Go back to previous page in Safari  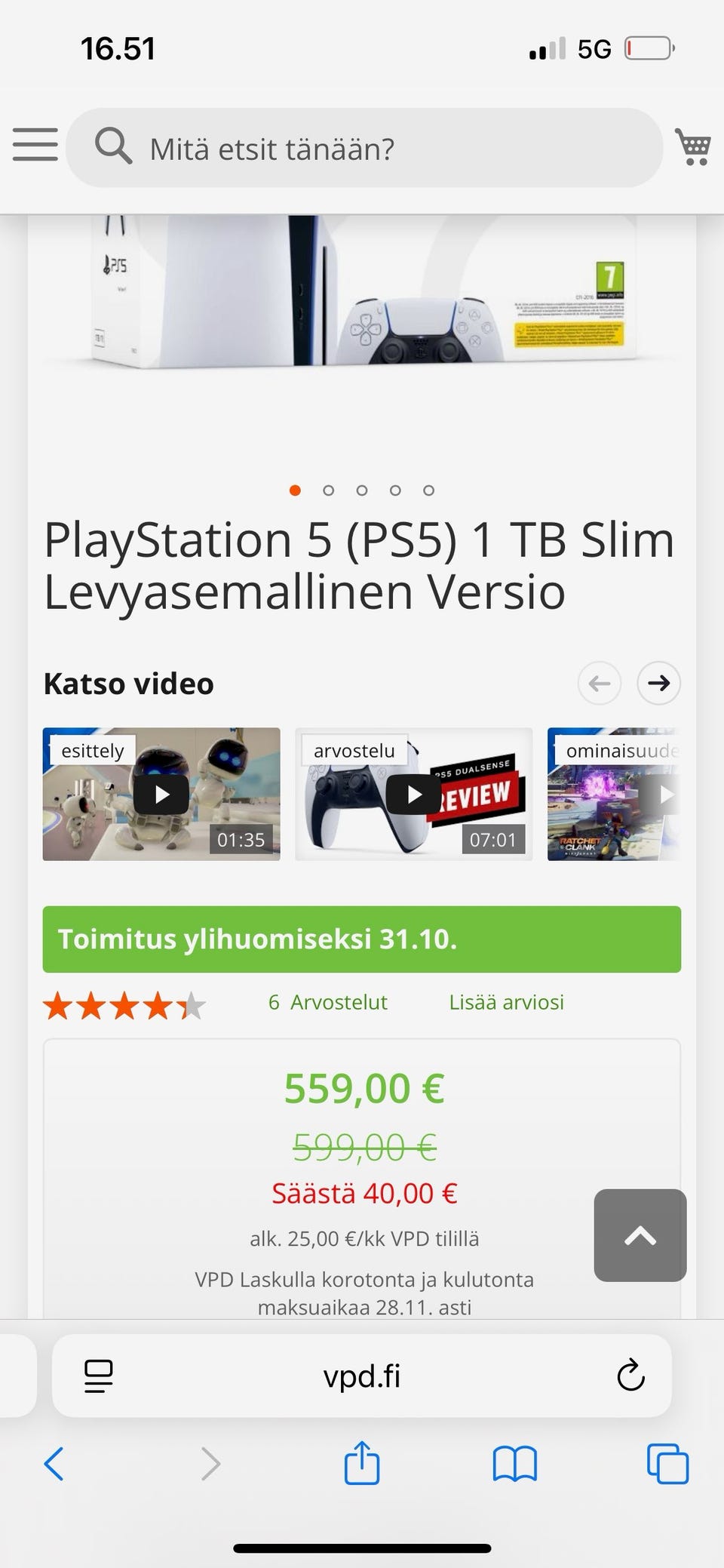[x=54, y=1464]
